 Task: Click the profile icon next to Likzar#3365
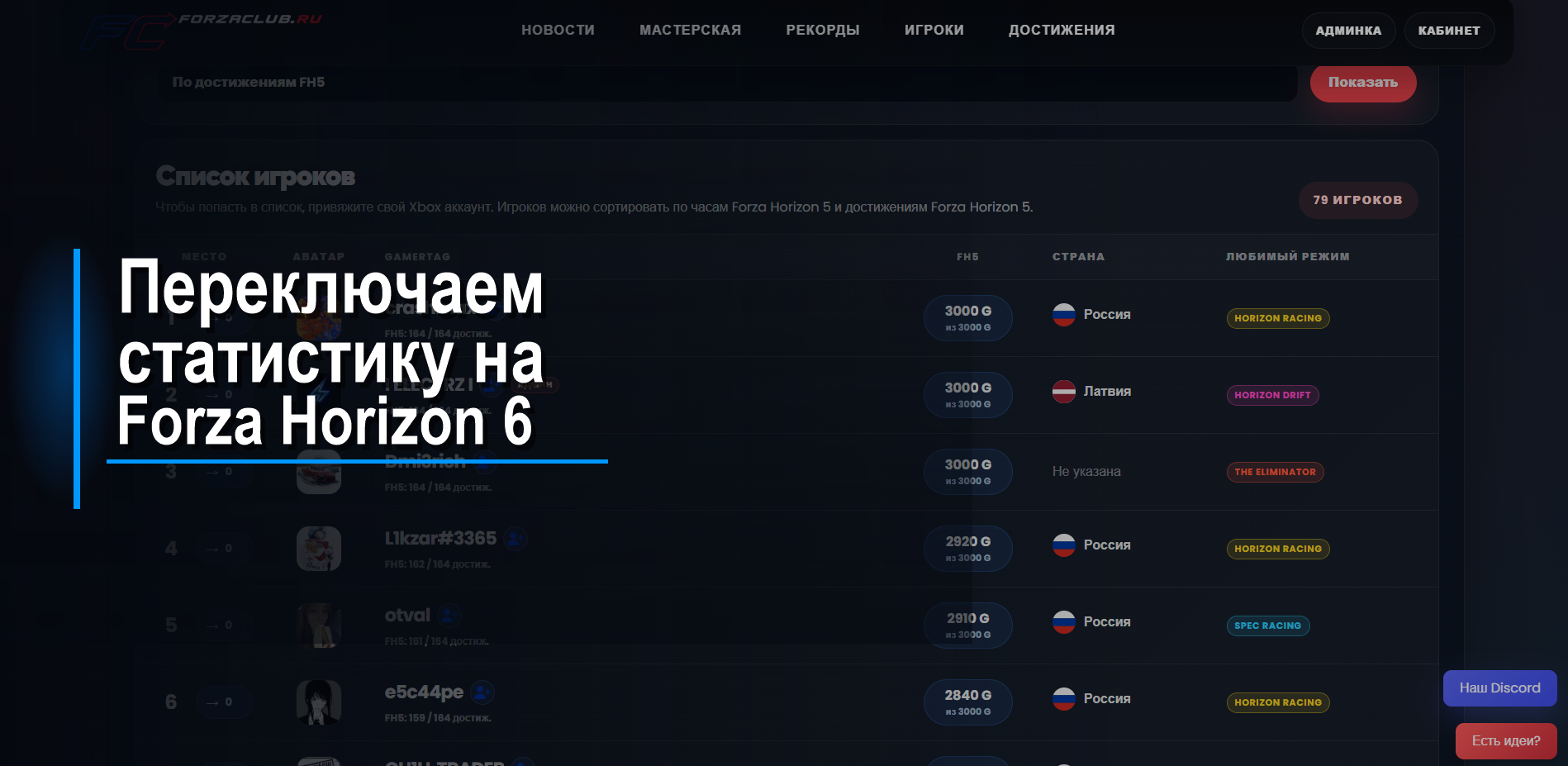(516, 539)
